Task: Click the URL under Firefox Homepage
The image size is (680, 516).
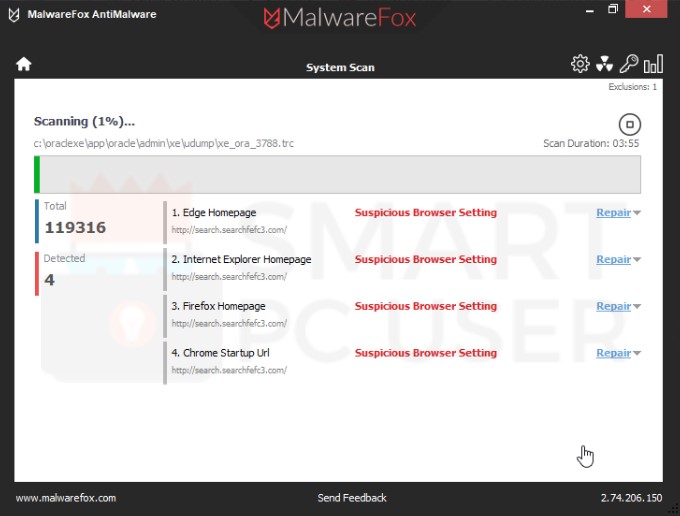Action: [229, 323]
